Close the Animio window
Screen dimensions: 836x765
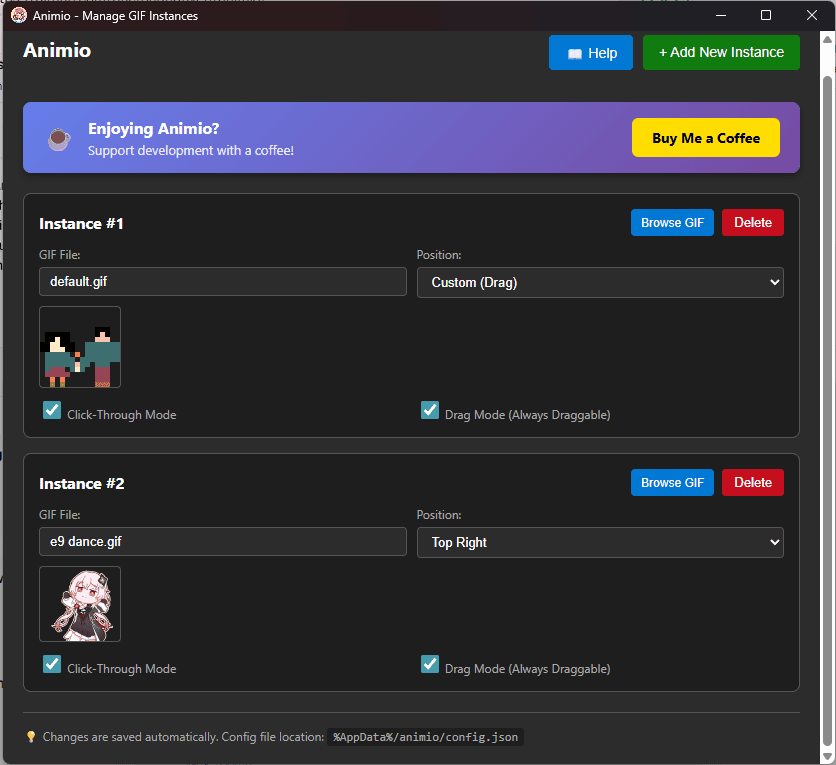coord(812,16)
